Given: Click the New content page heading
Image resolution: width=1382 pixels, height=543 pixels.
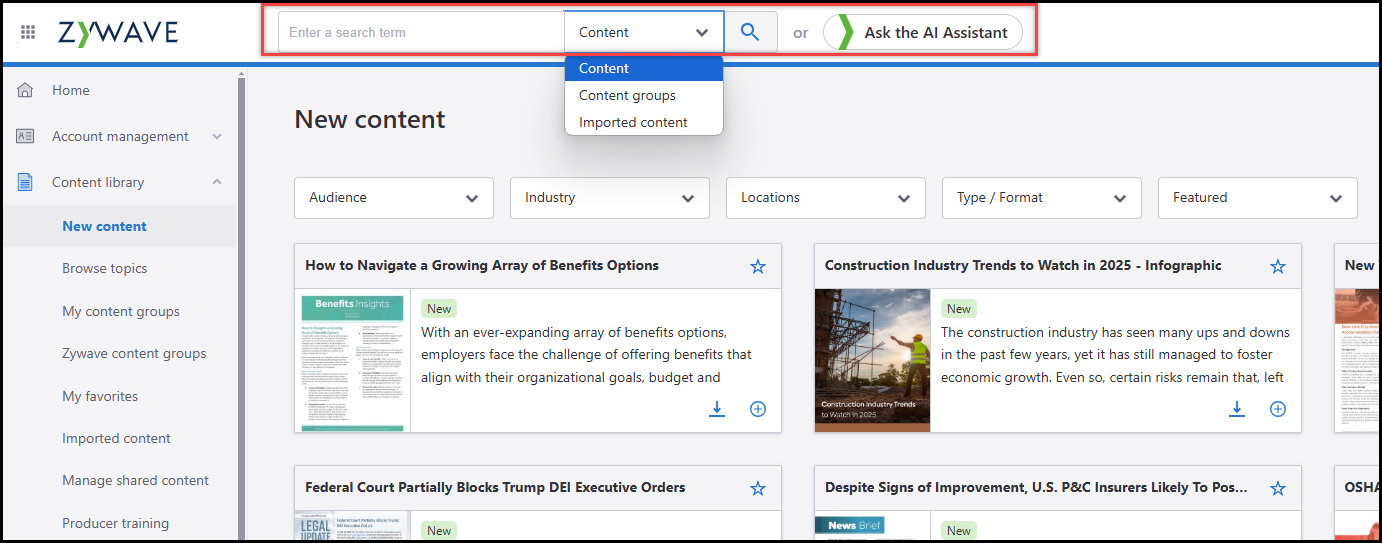Looking at the screenshot, I should click(370, 119).
